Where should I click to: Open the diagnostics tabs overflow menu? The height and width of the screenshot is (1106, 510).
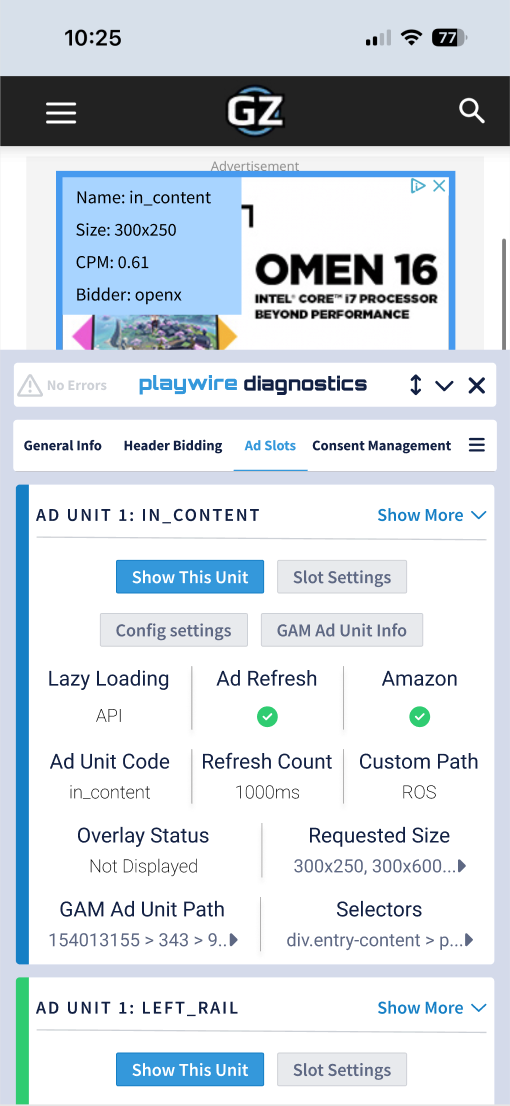tap(478, 445)
